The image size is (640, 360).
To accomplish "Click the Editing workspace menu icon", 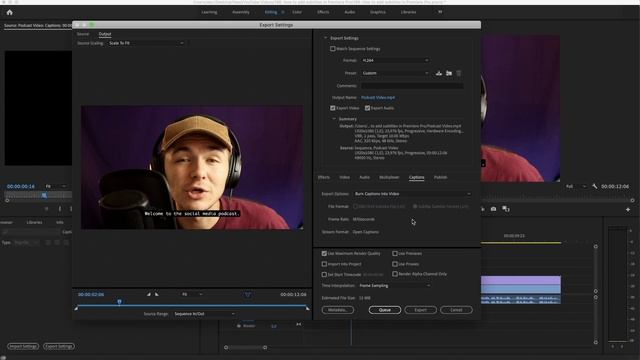I will click(283, 12).
